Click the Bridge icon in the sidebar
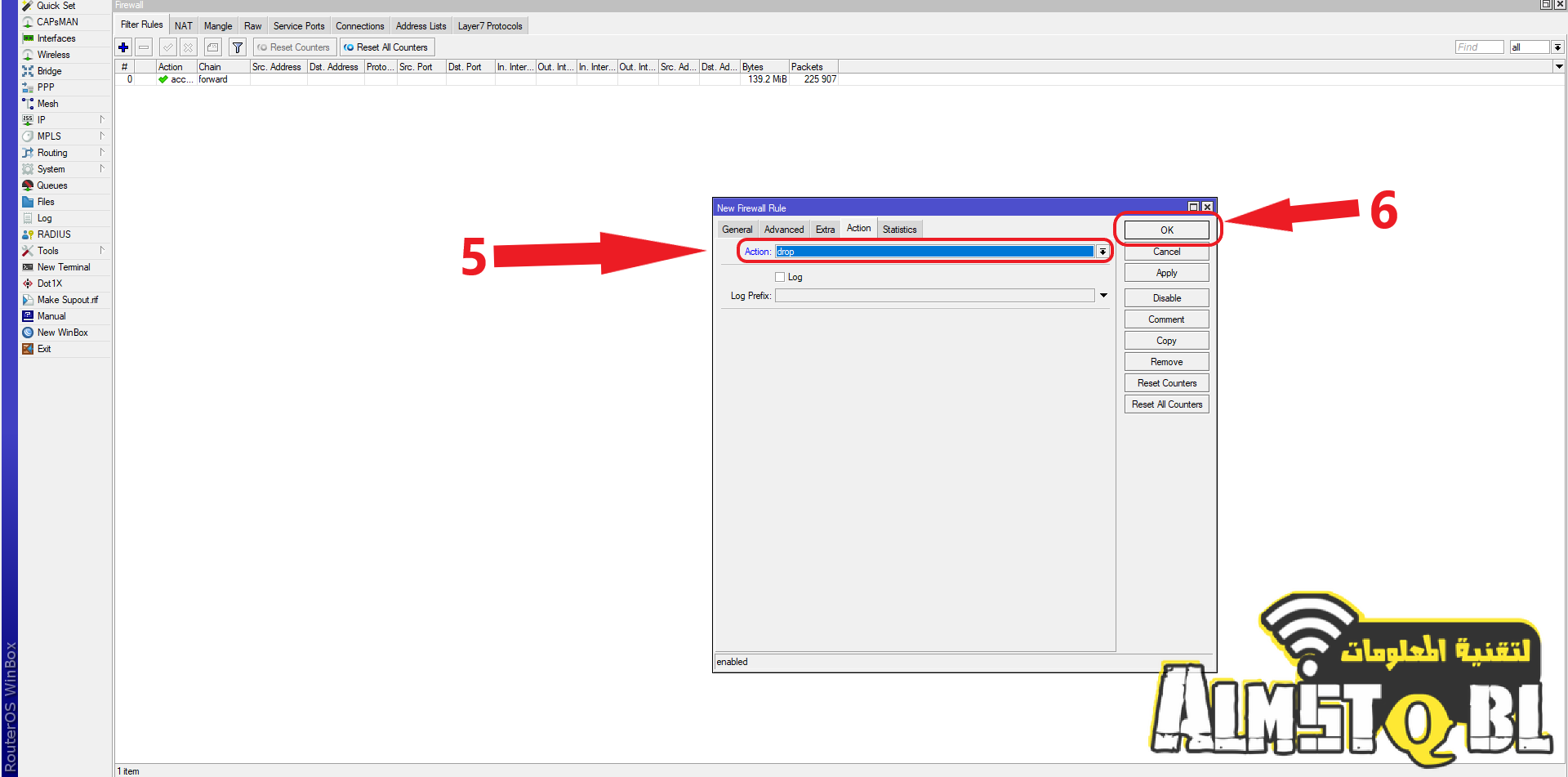Viewport: 1568px width, 777px height. [x=28, y=71]
